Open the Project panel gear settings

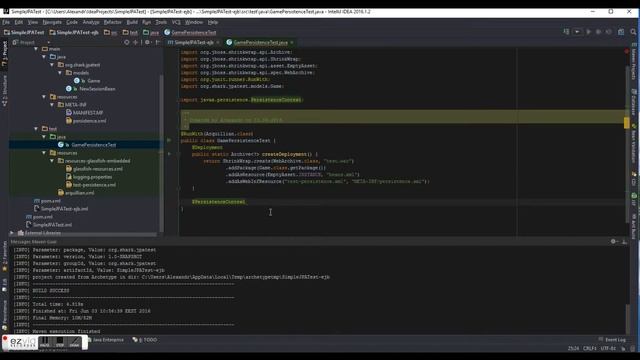(x=147, y=42)
